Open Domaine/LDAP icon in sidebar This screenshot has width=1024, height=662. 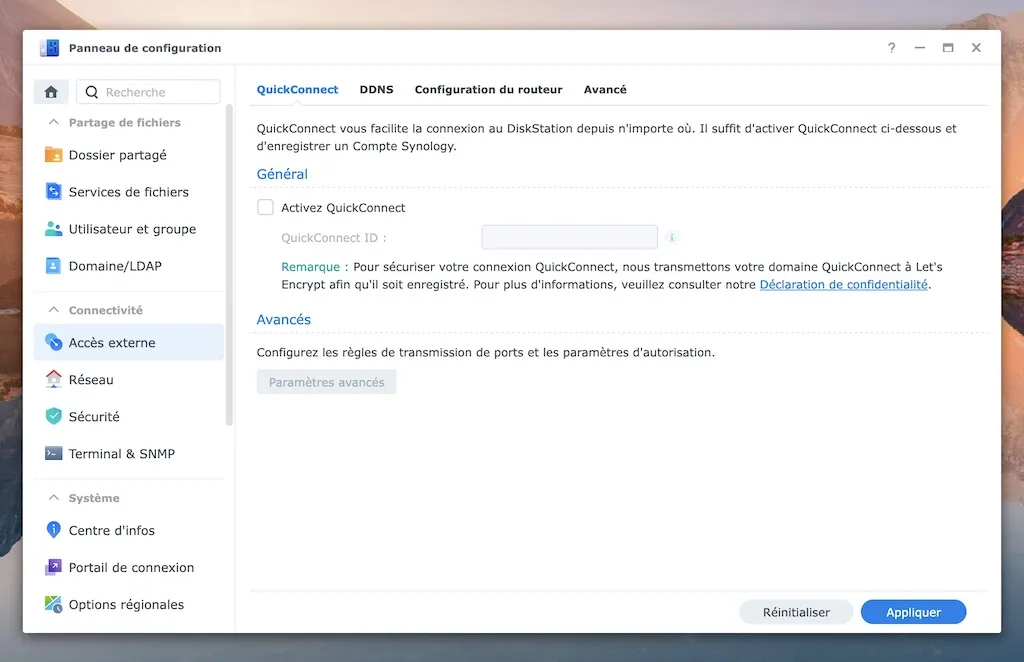[x=54, y=266]
